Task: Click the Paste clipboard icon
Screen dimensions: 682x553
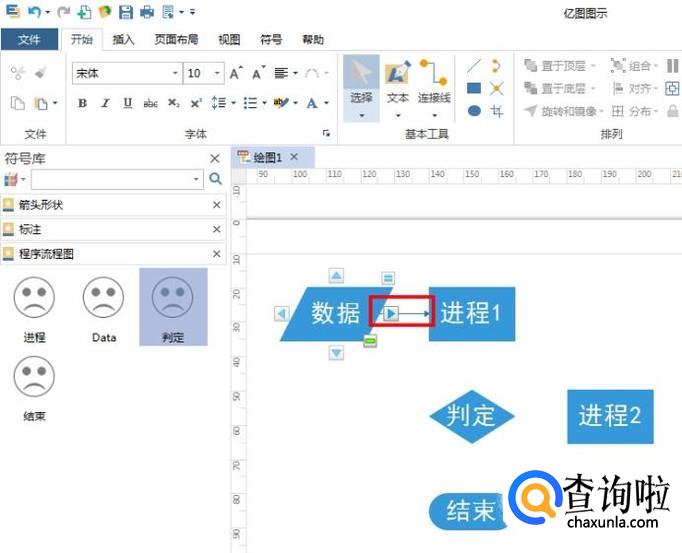Action: pos(41,104)
